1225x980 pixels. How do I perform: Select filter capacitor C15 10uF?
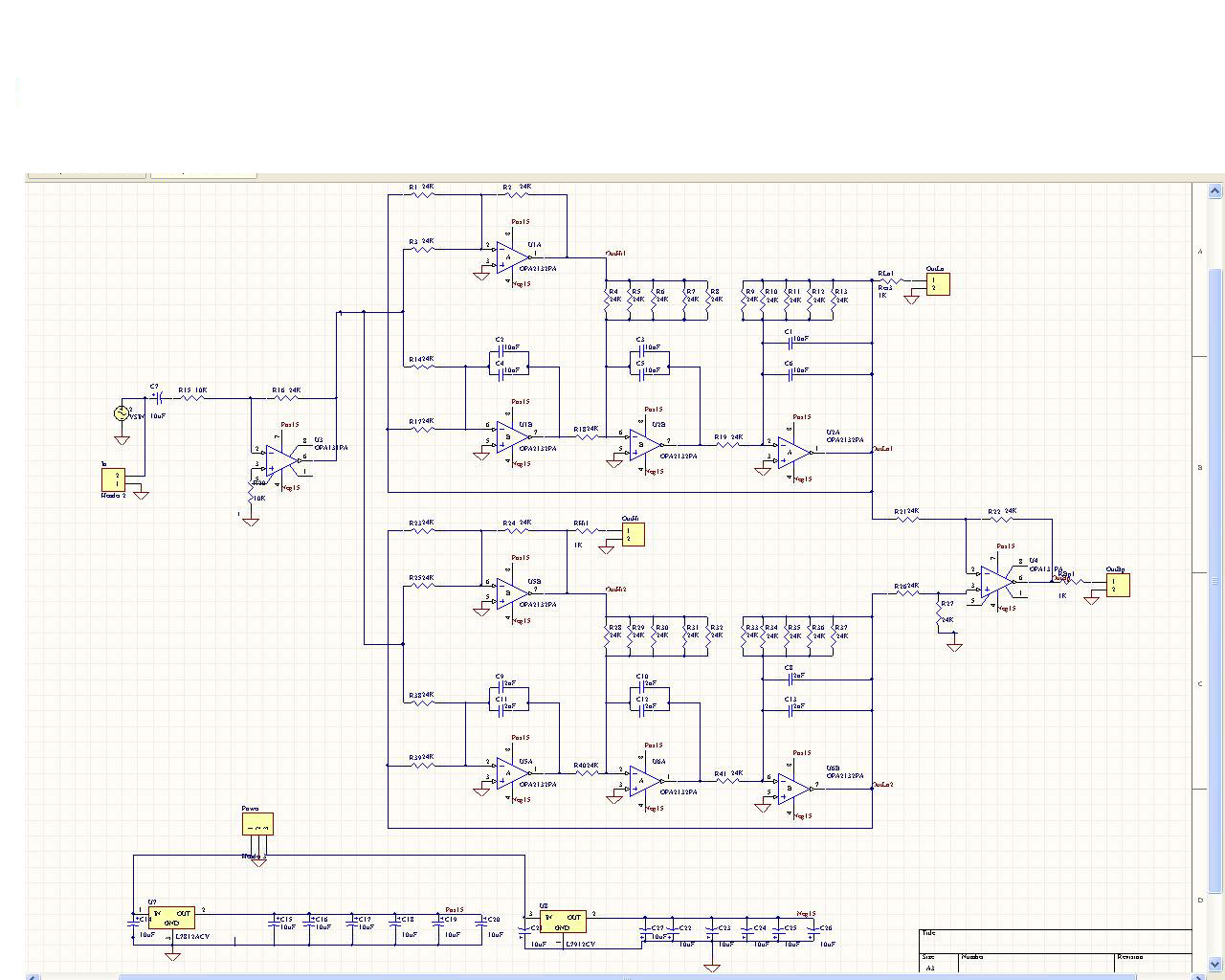point(274,923)
